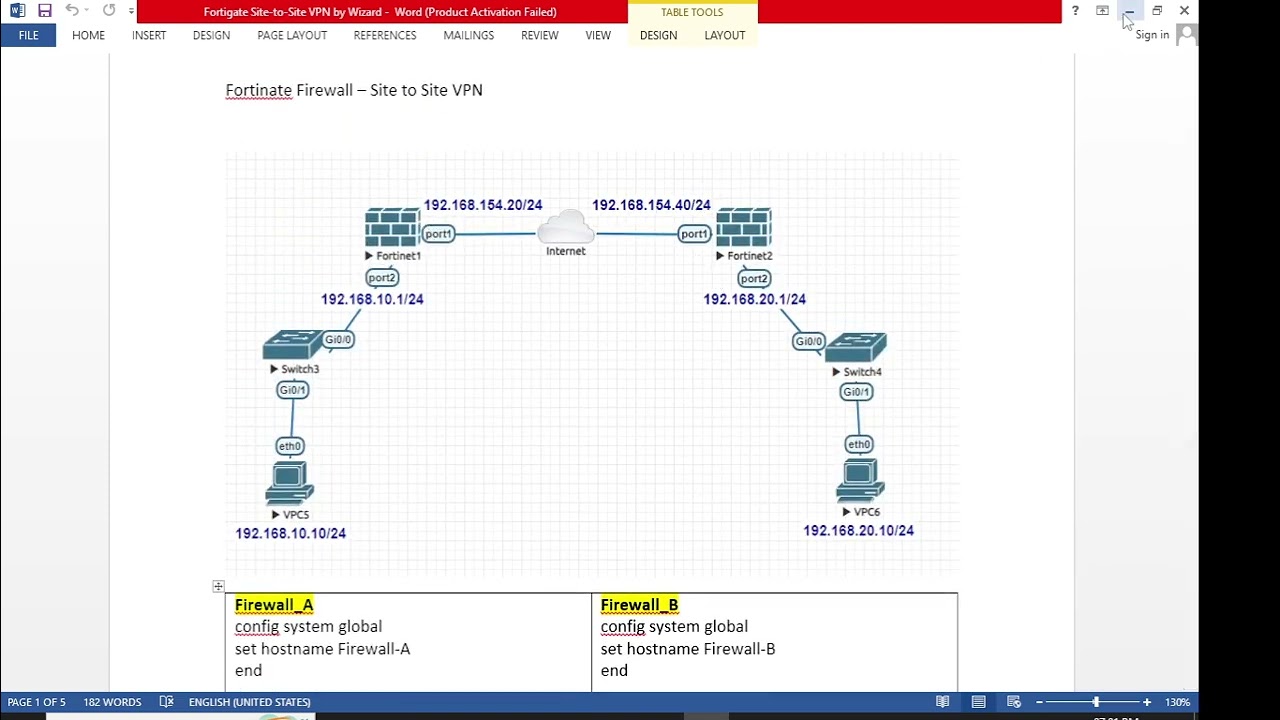Change language ENGLISH (UNITED STATES)
The width and height of the screenshot is (1280, 720).
click(x=250, y=702)
